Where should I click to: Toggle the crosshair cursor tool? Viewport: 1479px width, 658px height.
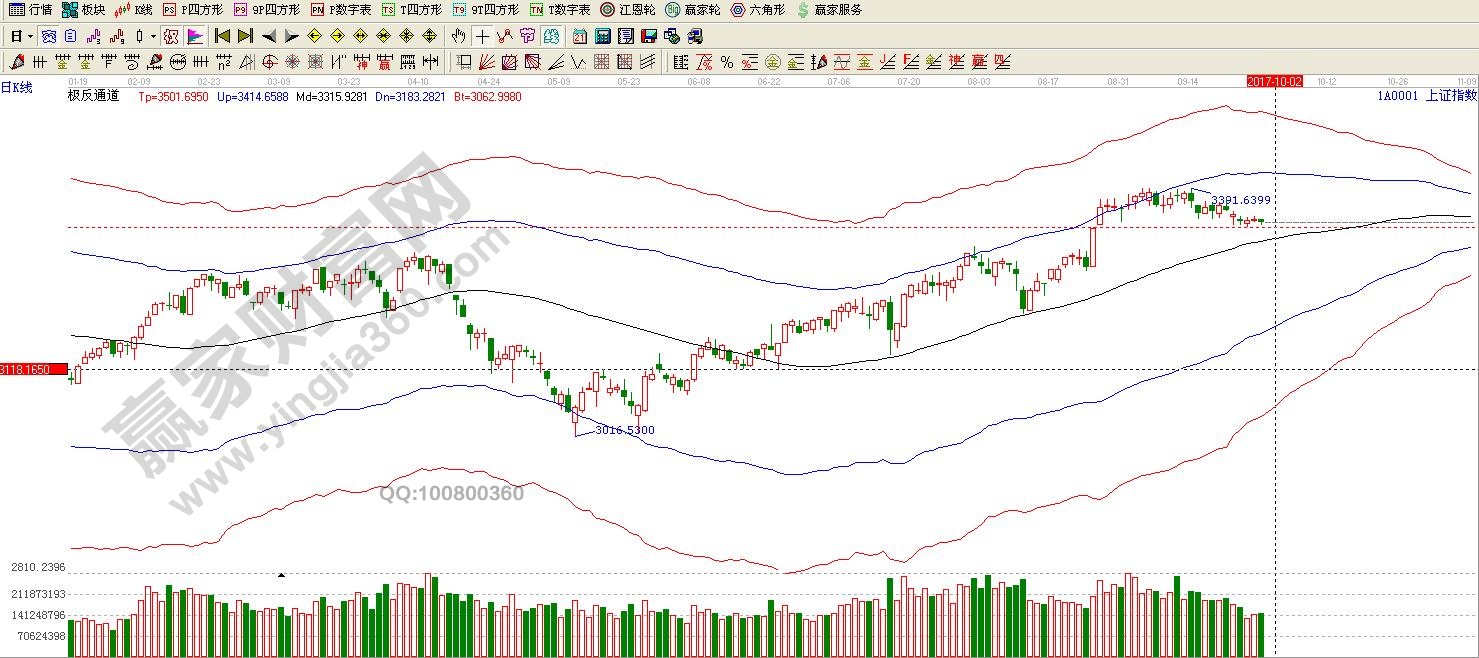point(483,37)
